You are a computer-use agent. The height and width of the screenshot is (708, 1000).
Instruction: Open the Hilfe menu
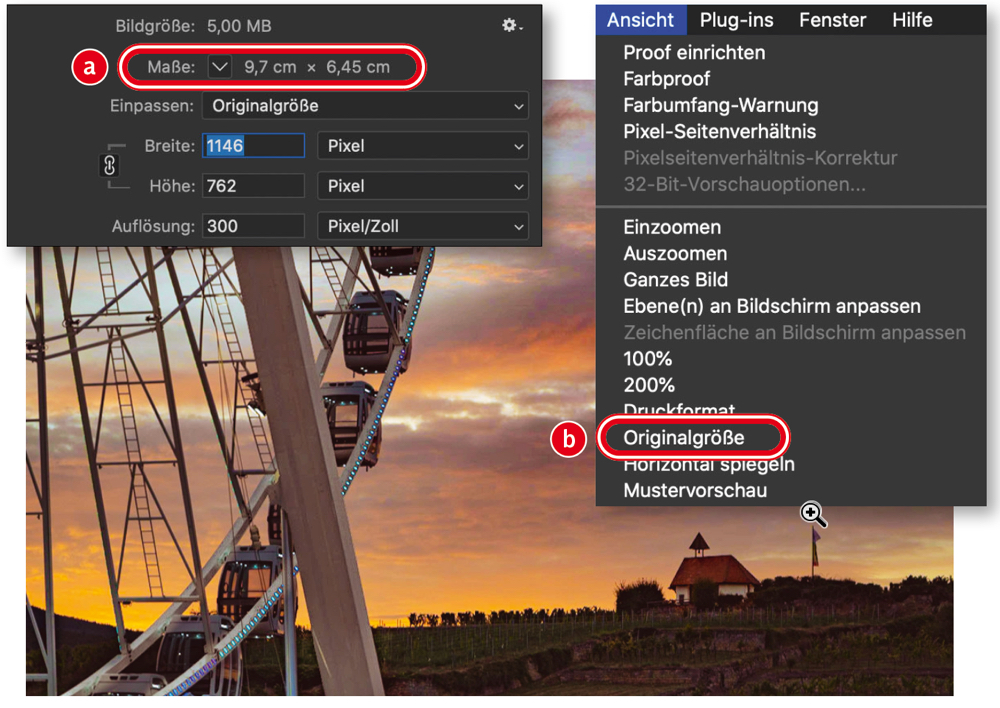point(912,20)
